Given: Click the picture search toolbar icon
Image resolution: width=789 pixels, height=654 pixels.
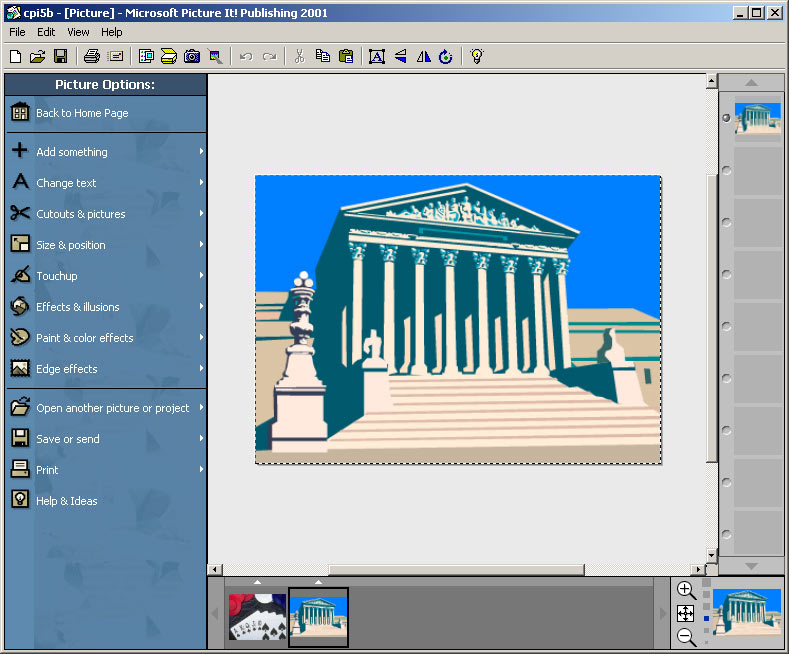Looking at the screenshot, I should (x=216, y=56).
